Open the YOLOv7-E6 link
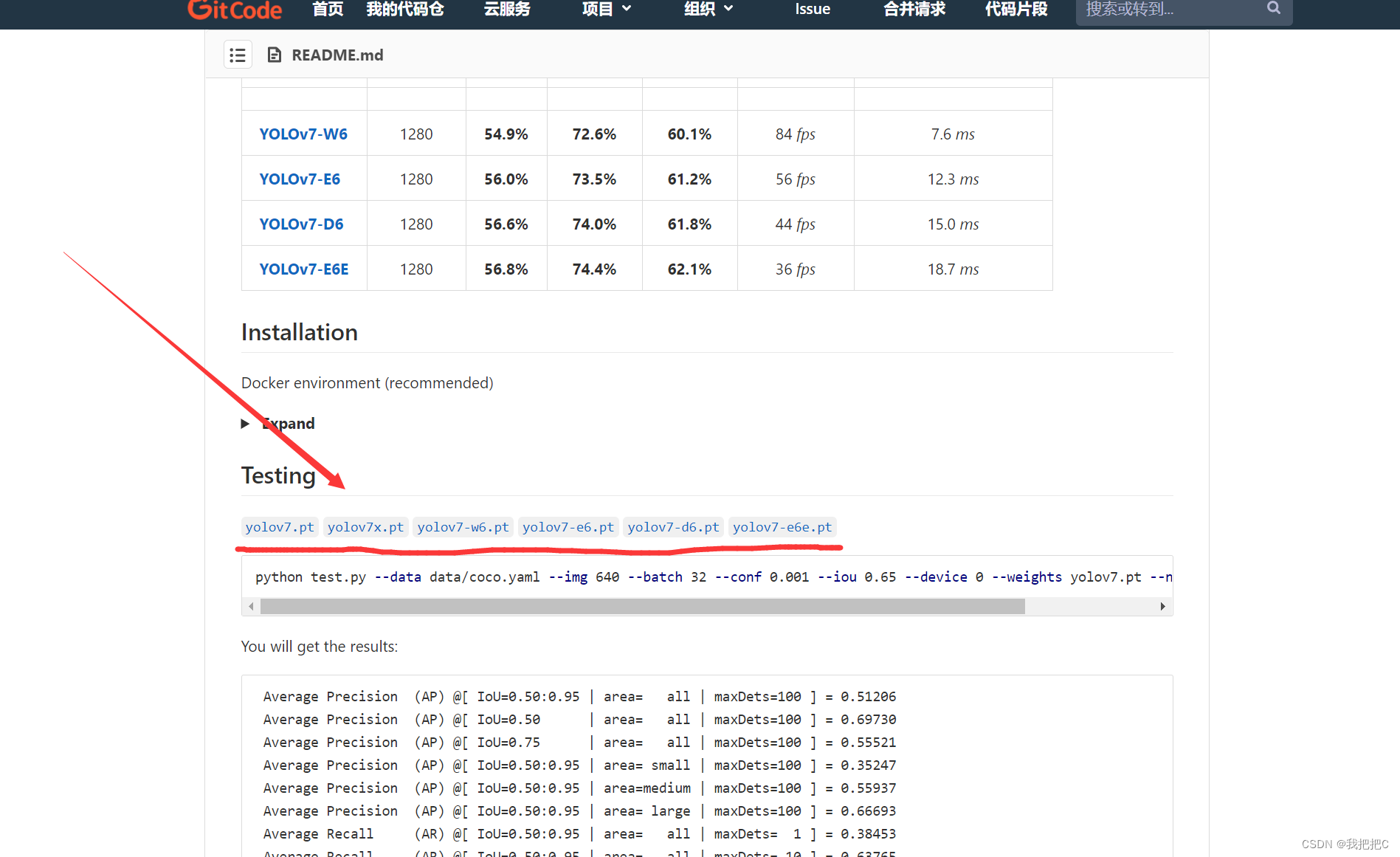The height and width of the screenshot is (857, 1400). click(x=300, y=179)
